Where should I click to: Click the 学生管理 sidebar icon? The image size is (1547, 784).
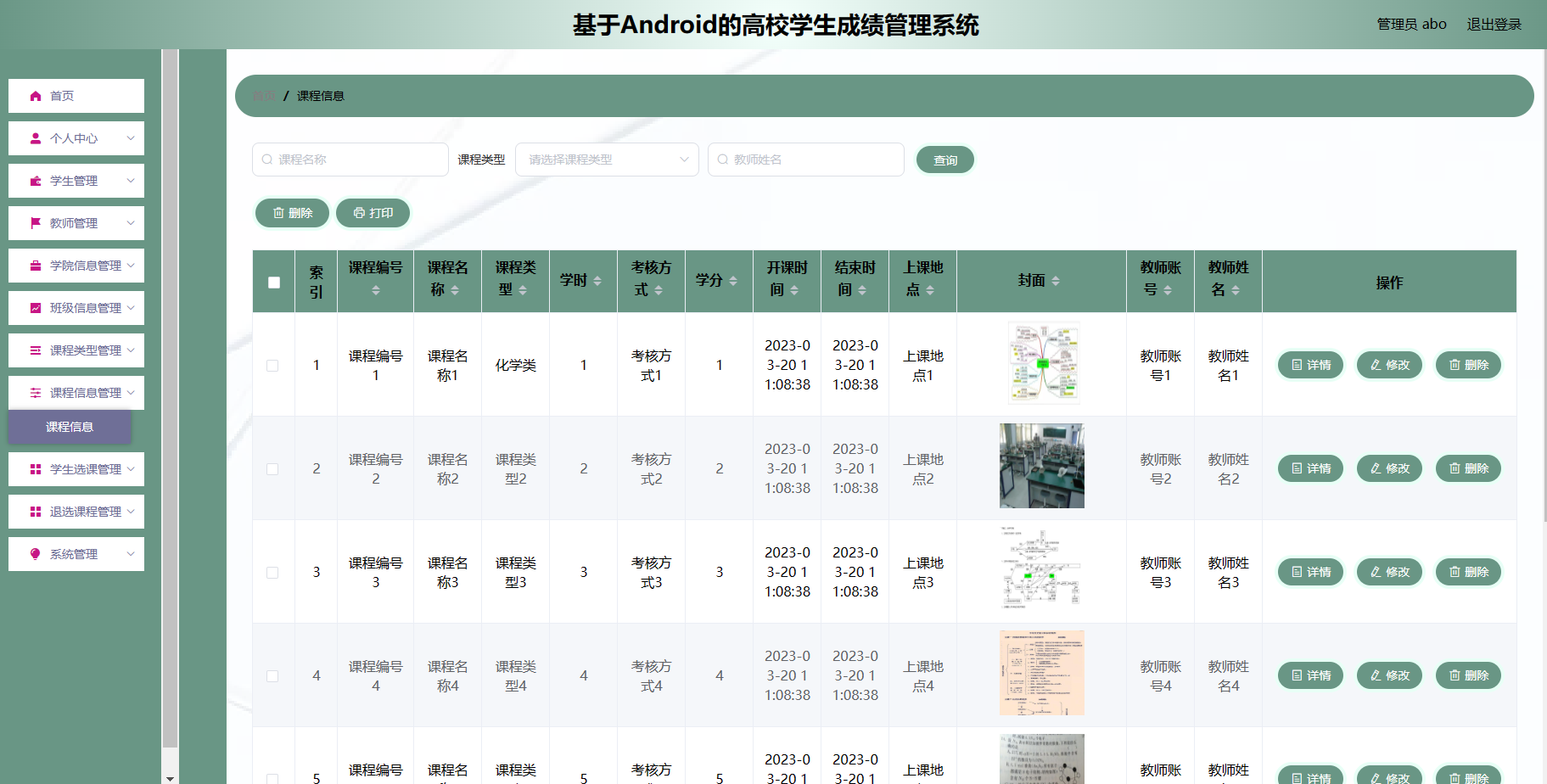click(x=36, y=181)
